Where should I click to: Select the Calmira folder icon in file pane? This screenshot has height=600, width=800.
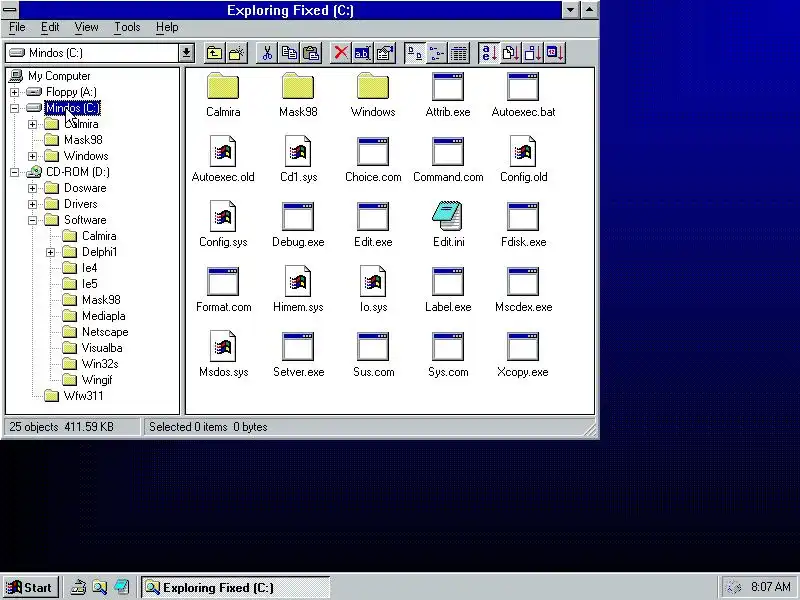point(223,95)
